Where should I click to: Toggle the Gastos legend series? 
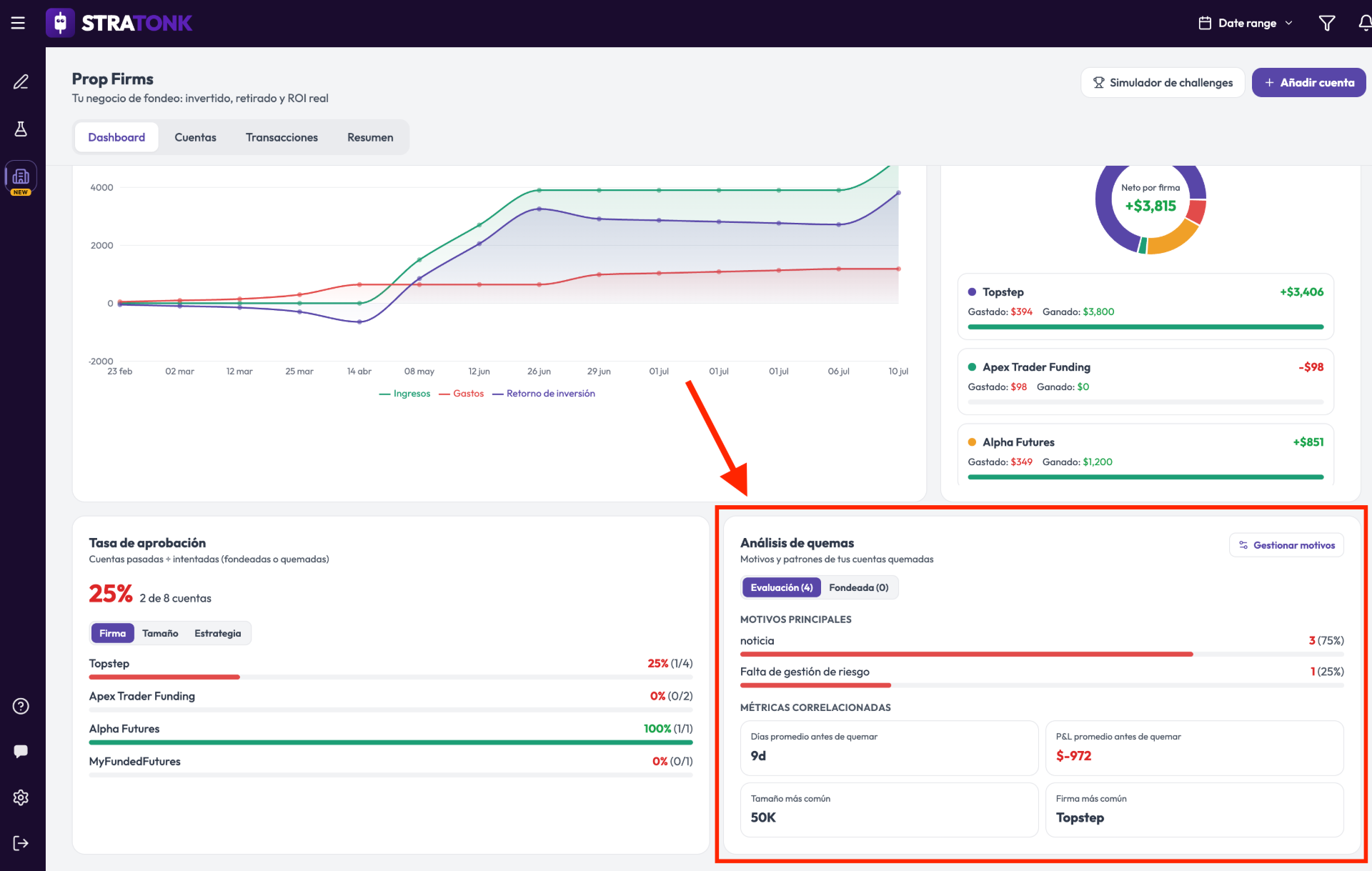[x=461, y=394]
